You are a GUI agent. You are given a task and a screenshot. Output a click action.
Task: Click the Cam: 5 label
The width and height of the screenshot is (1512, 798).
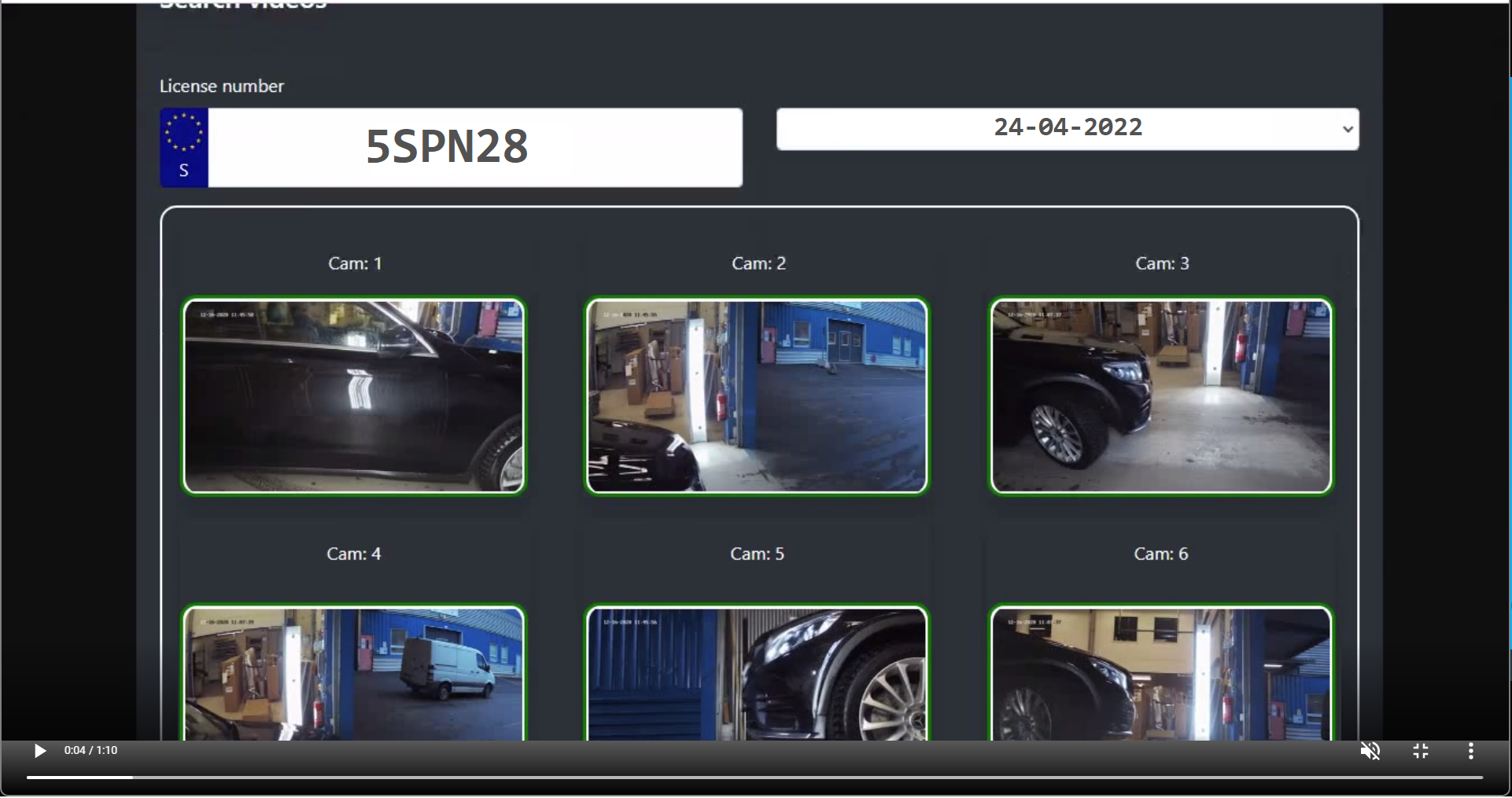(757, 554)
